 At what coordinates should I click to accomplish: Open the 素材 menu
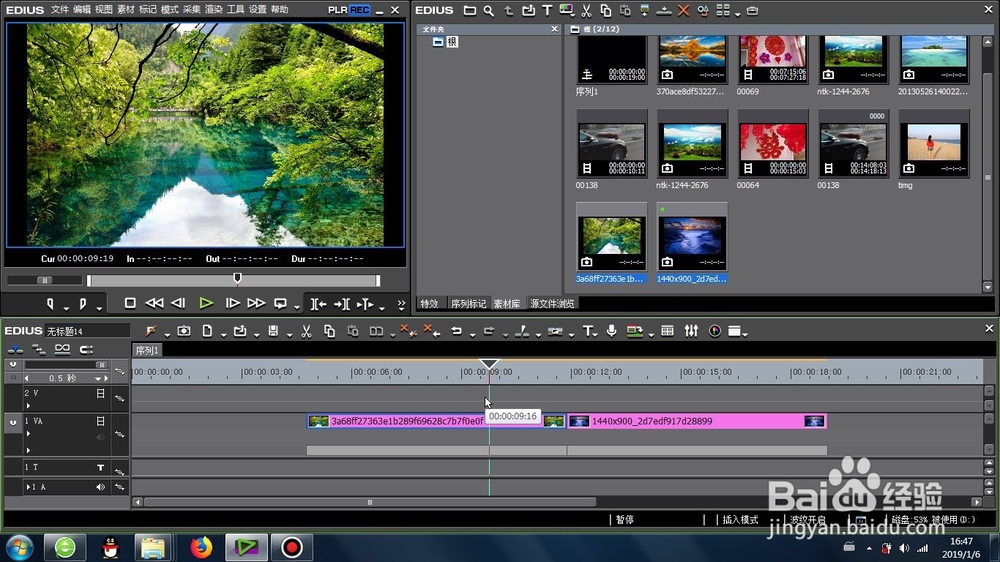tap(126, 10)
